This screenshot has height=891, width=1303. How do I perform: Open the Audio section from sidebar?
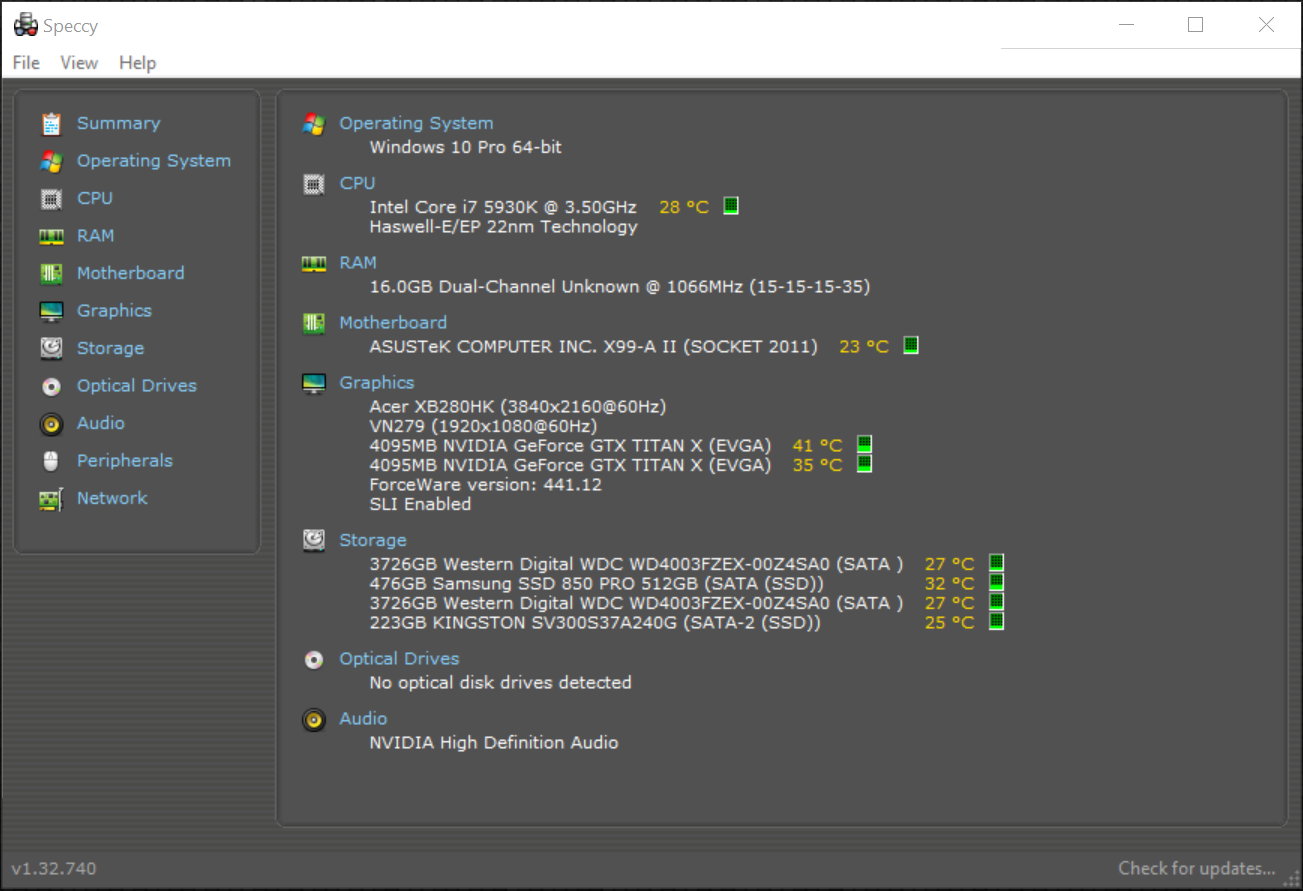(101, 424)
